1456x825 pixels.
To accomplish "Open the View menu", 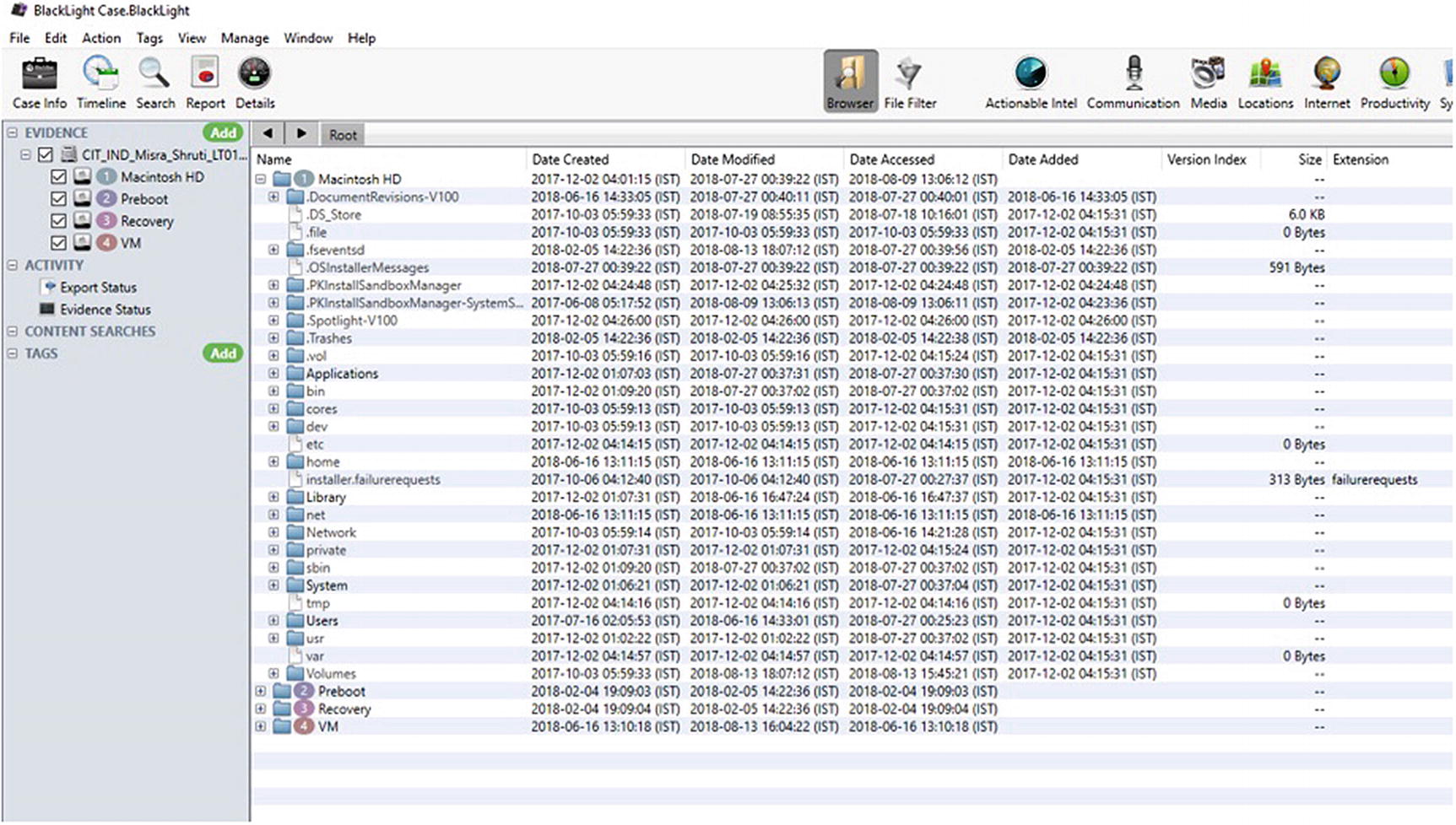I will (x=192, y=38).
